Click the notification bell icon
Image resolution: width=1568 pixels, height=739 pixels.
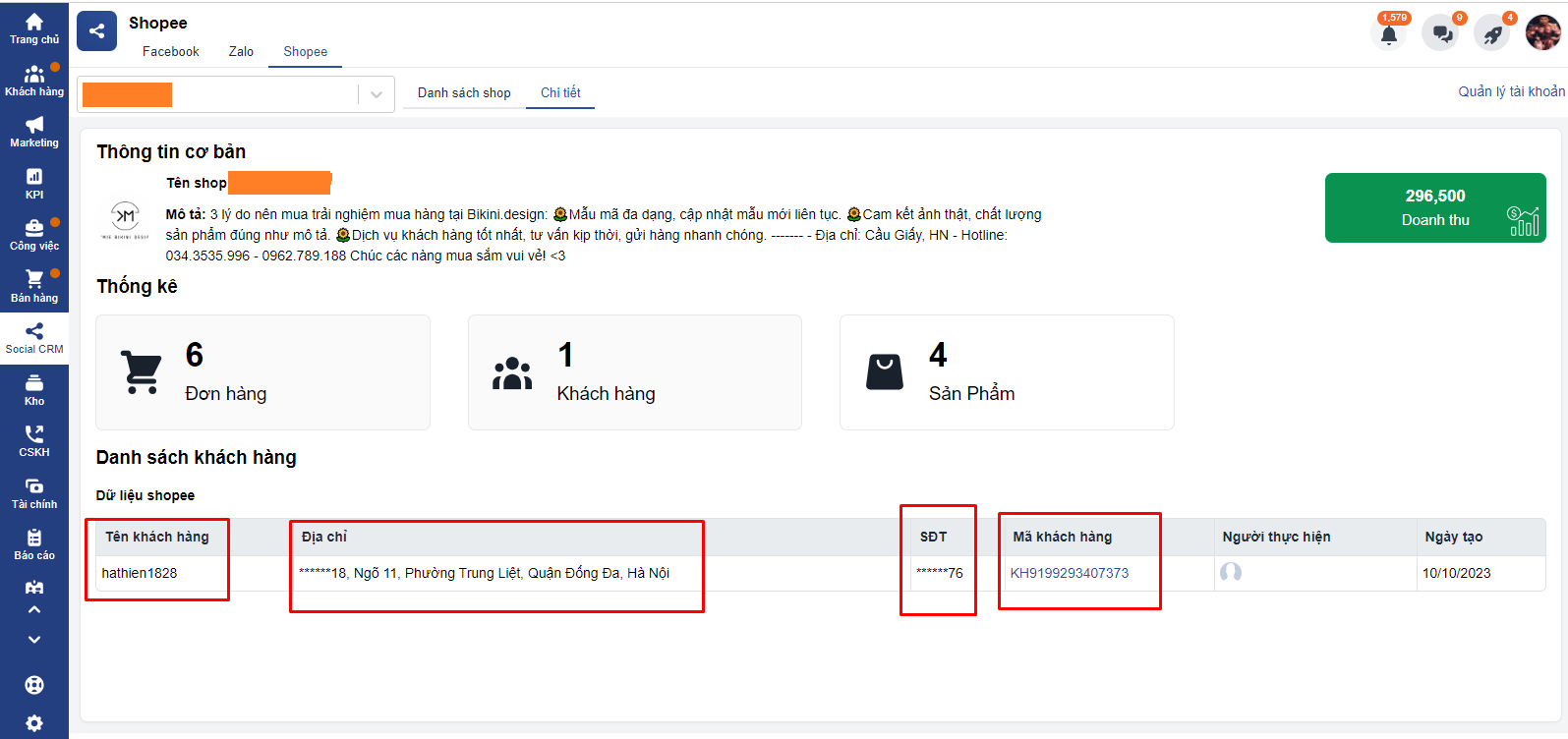pos(1388,34)
